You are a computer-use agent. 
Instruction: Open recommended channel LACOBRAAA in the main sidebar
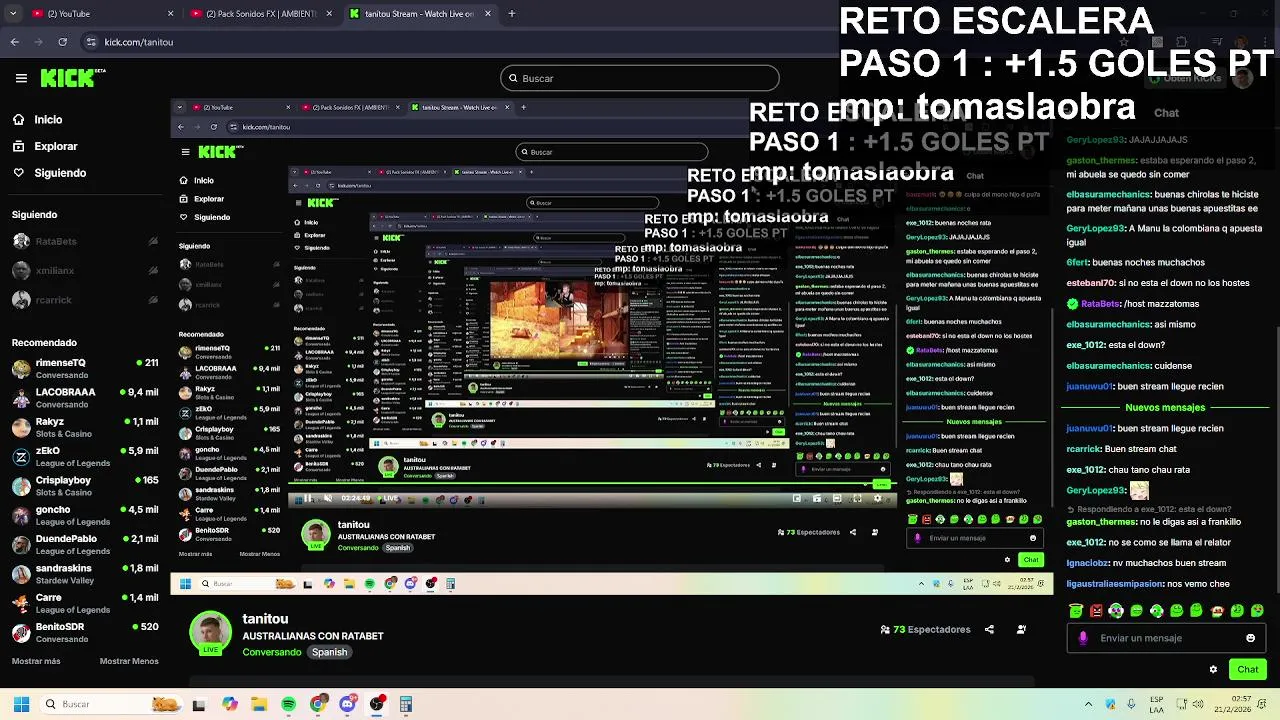click(x=84, y=398)
